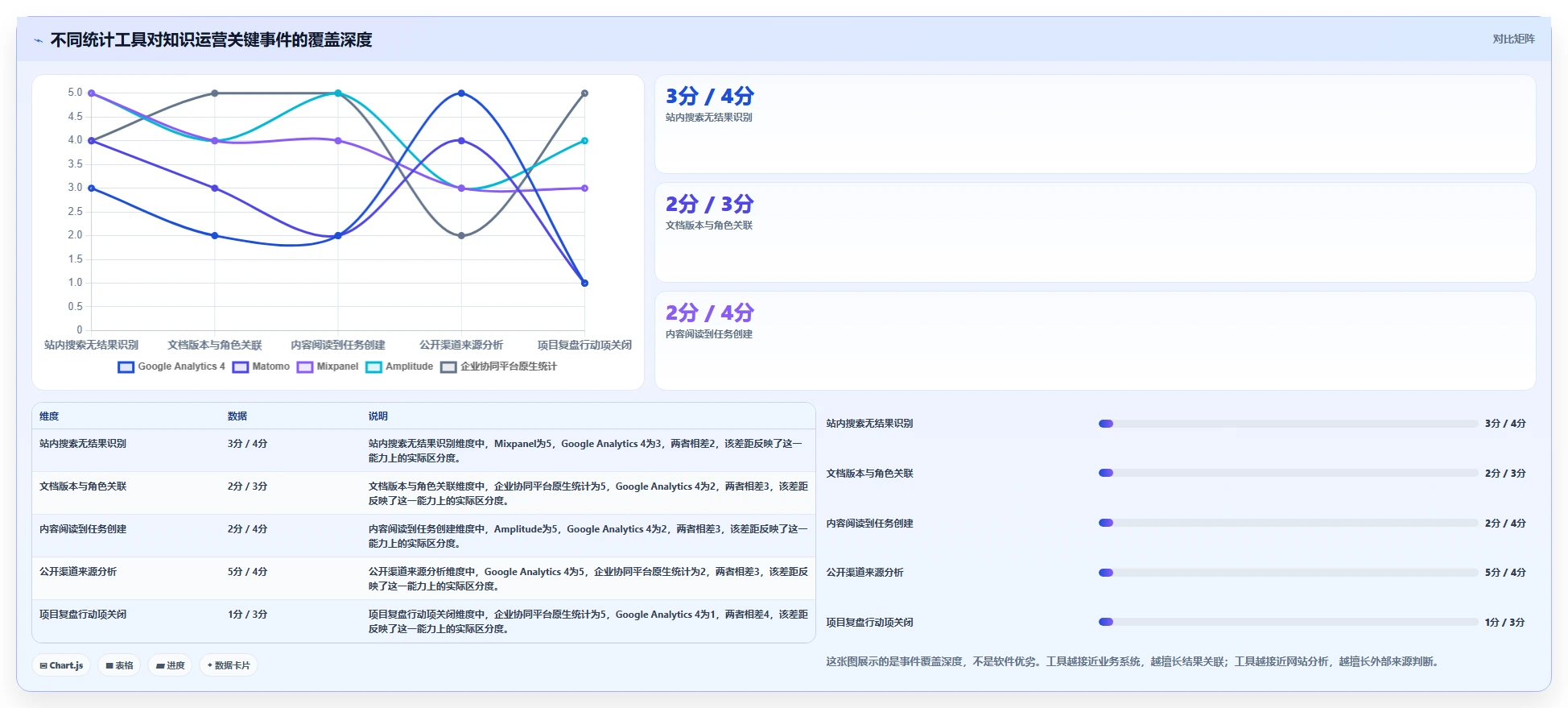Click the panel title 不同统计工具对知识运营关键事件的覆盖深度
The height and width of the screenshot is (708, 1568).
(x=211, y=40)
